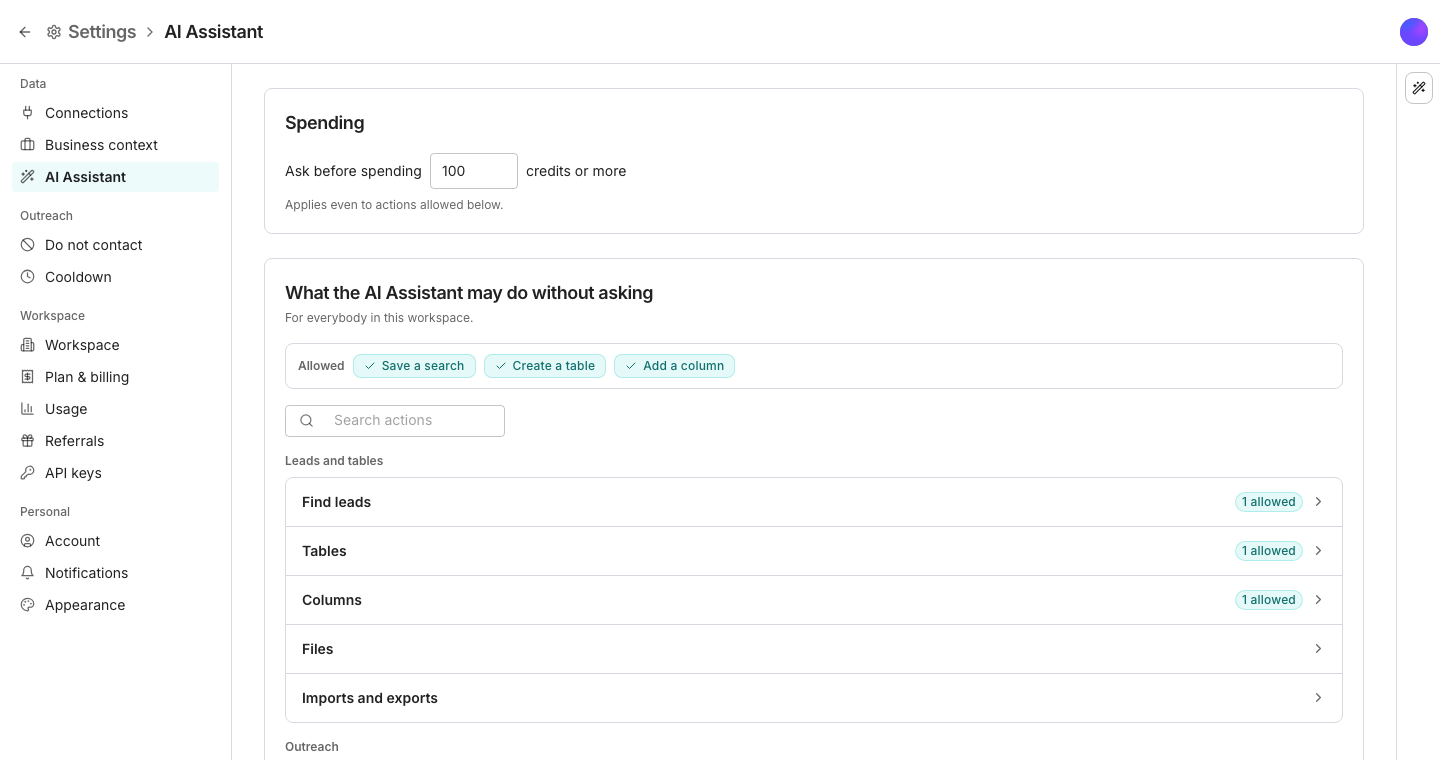Click the Cooldown clock icon
Image resolution: width=1440 pixels, height=760 pixels.
(28, 277)
